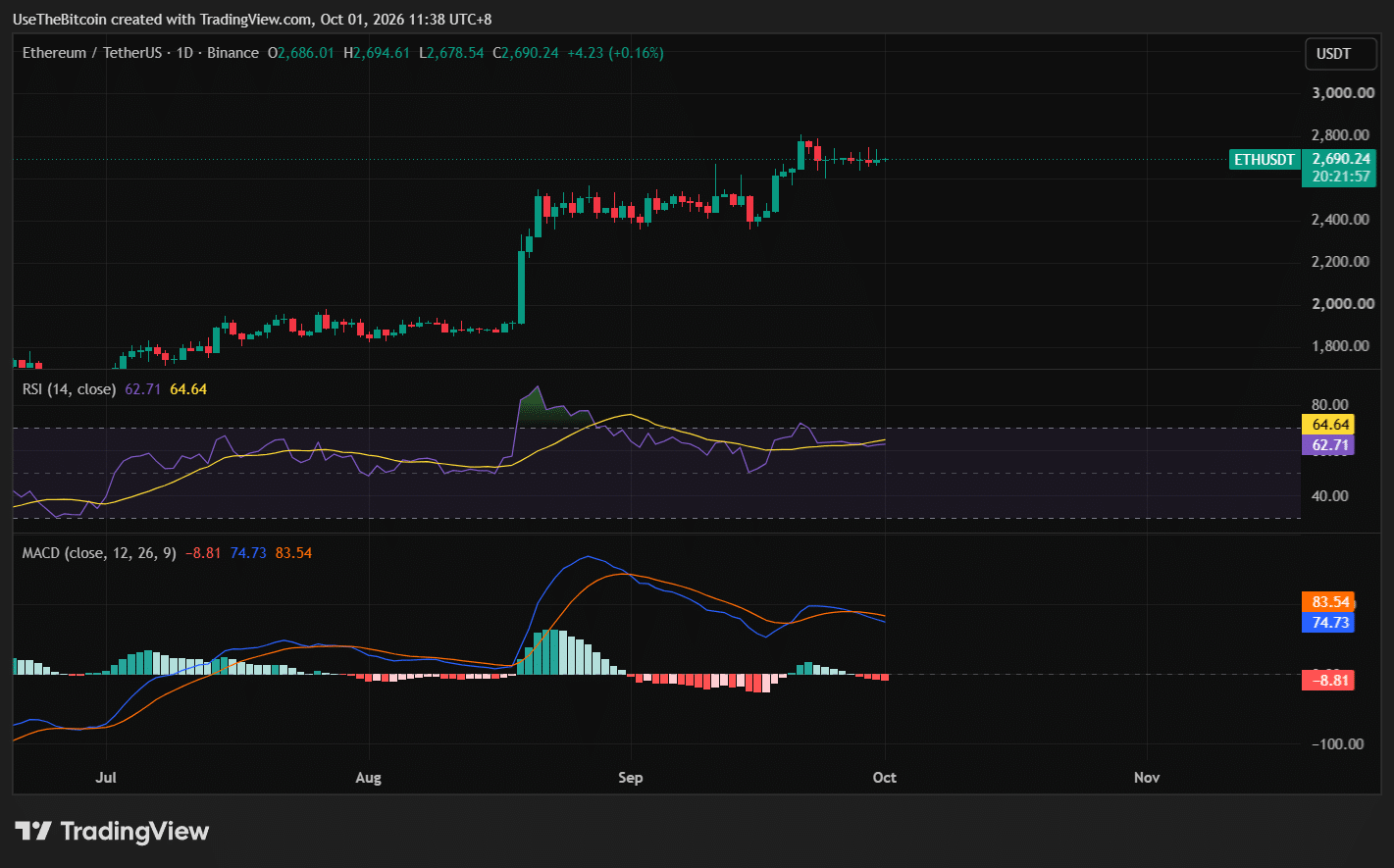Select the Ethereum / TetherUS symbol title

point(92,53)
